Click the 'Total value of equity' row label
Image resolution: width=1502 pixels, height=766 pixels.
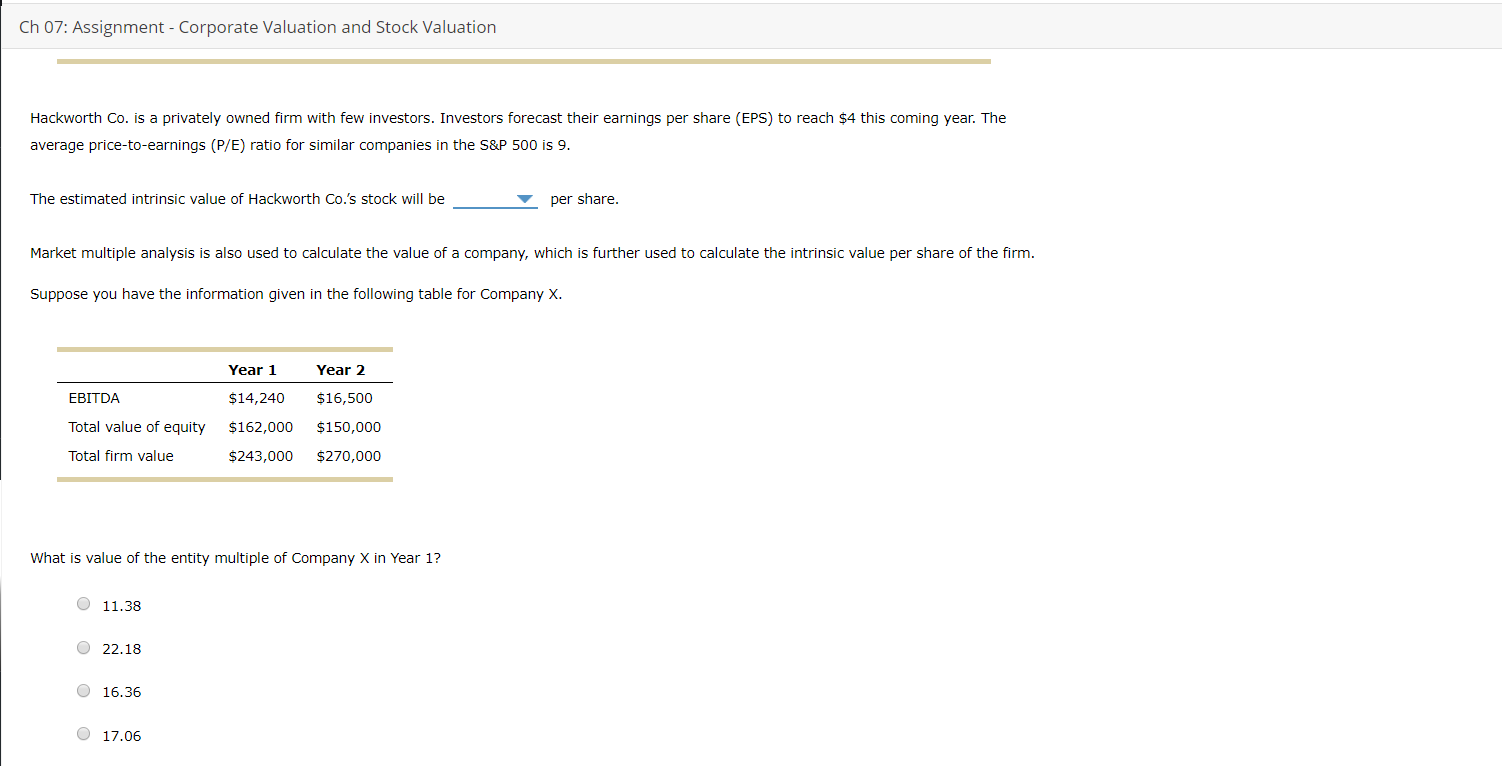pyautogui.click(x=136, y=426)
